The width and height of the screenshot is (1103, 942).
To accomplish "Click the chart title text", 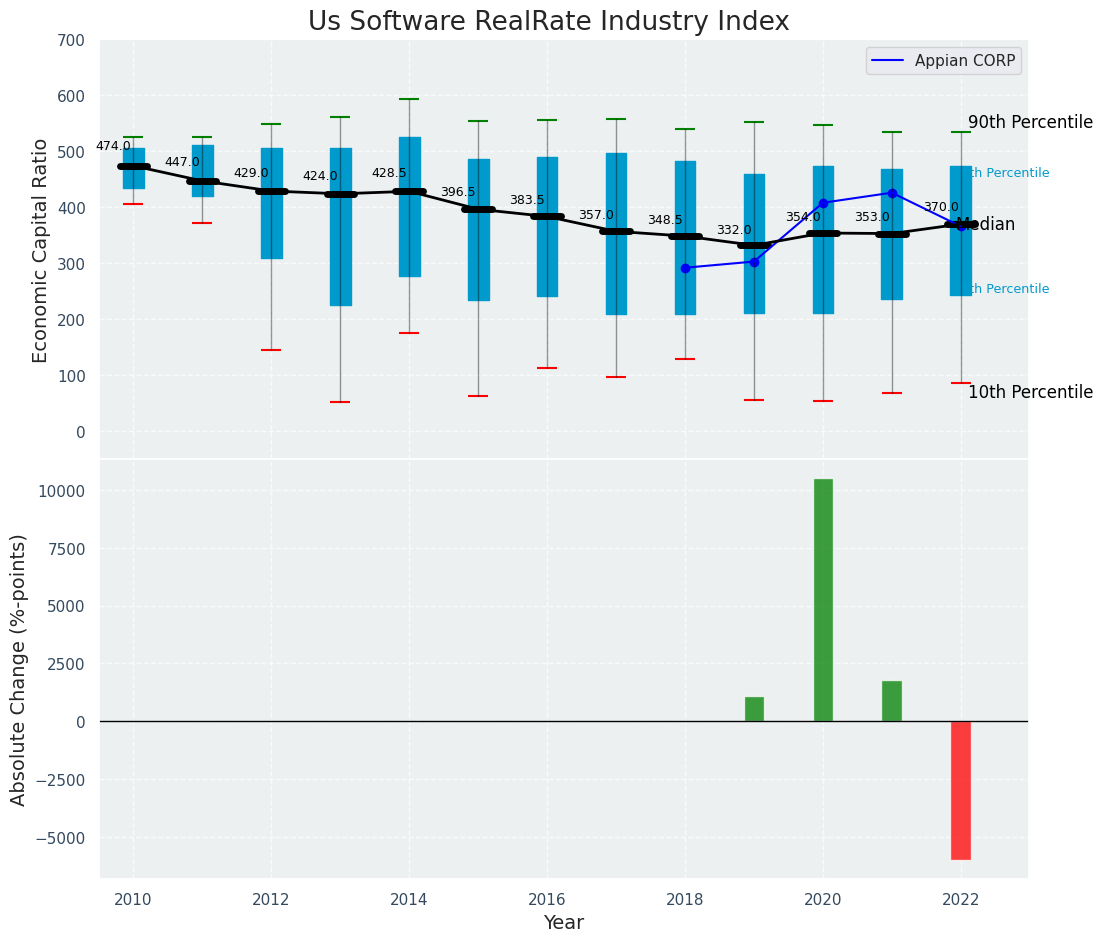I will pyautogui.click(x=549, y=21).
